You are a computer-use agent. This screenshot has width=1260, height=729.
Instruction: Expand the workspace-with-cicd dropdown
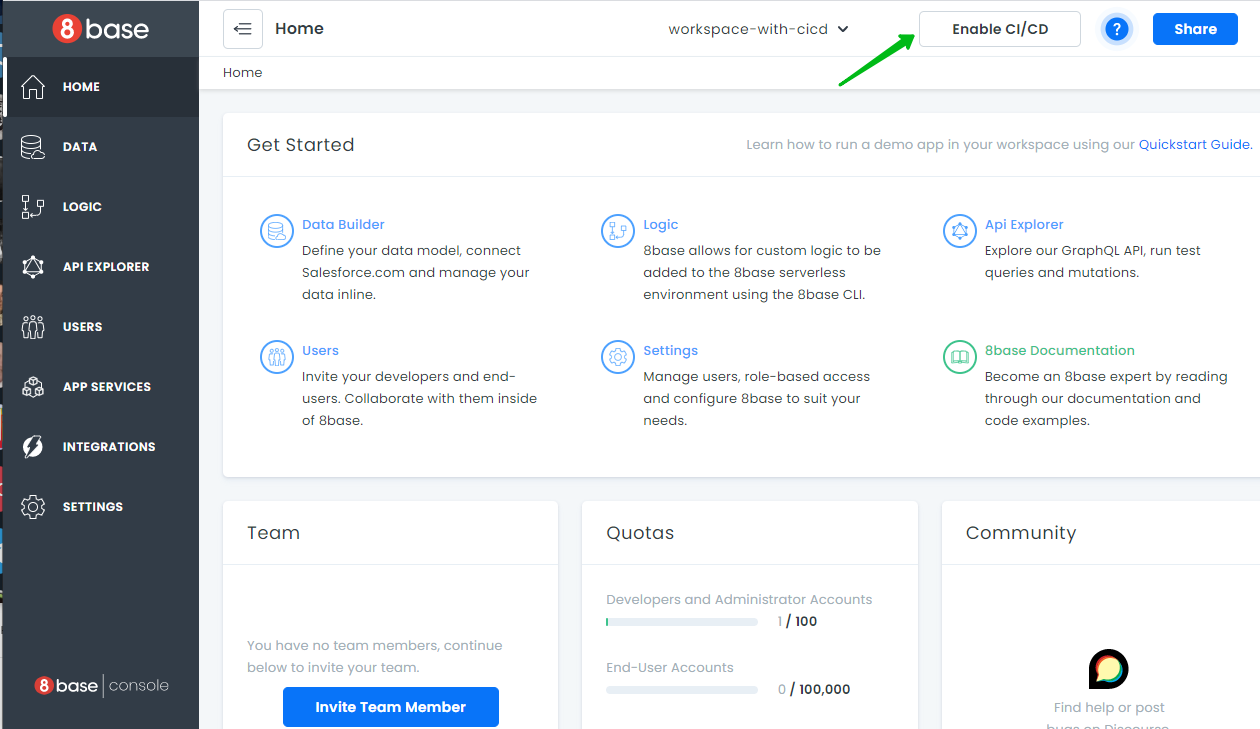(x=758, y=29)
